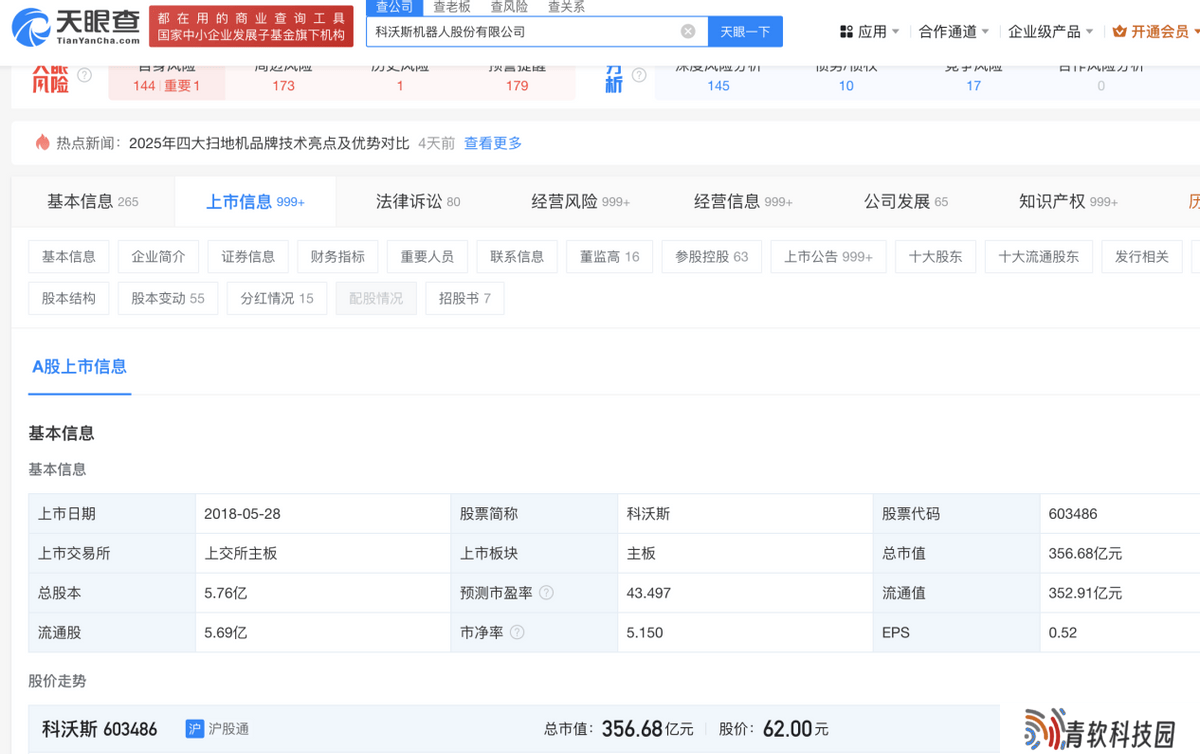Click the listing date 2018-05-28 cell
The image size is (1200, 754).
(x=323, y=514)
